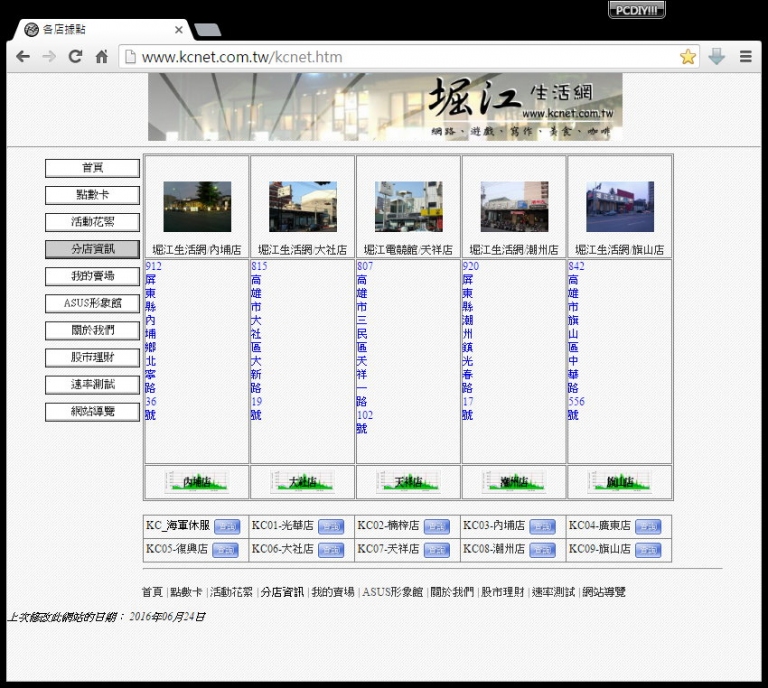Click the footer 我的賣場 link
Image resolution: width=768 pixels, height=688 pixels.
[333, 592]
